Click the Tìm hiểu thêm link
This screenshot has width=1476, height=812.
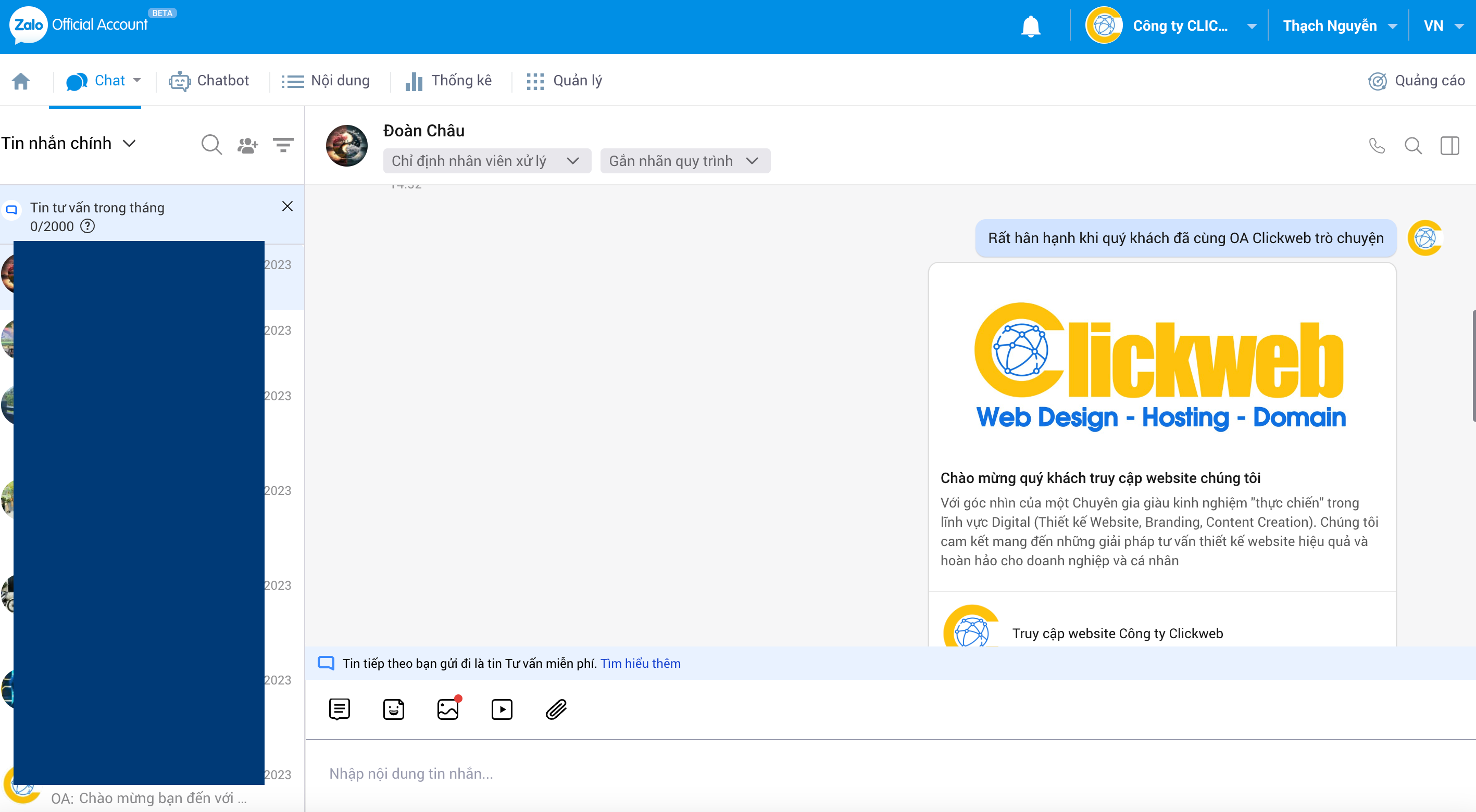641,663
